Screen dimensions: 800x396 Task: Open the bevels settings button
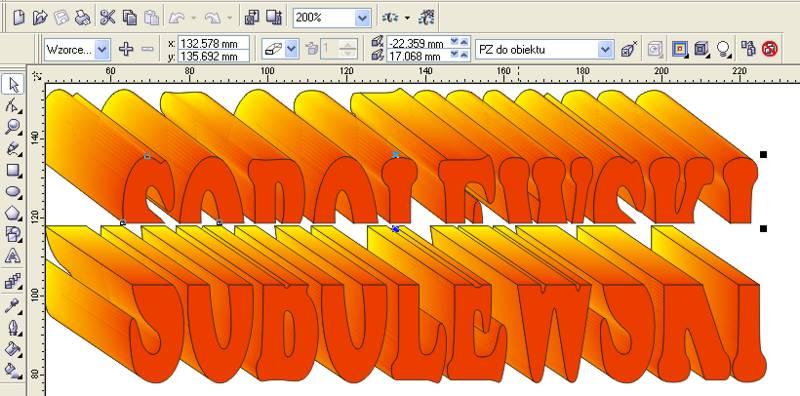(x=702, y=50)
